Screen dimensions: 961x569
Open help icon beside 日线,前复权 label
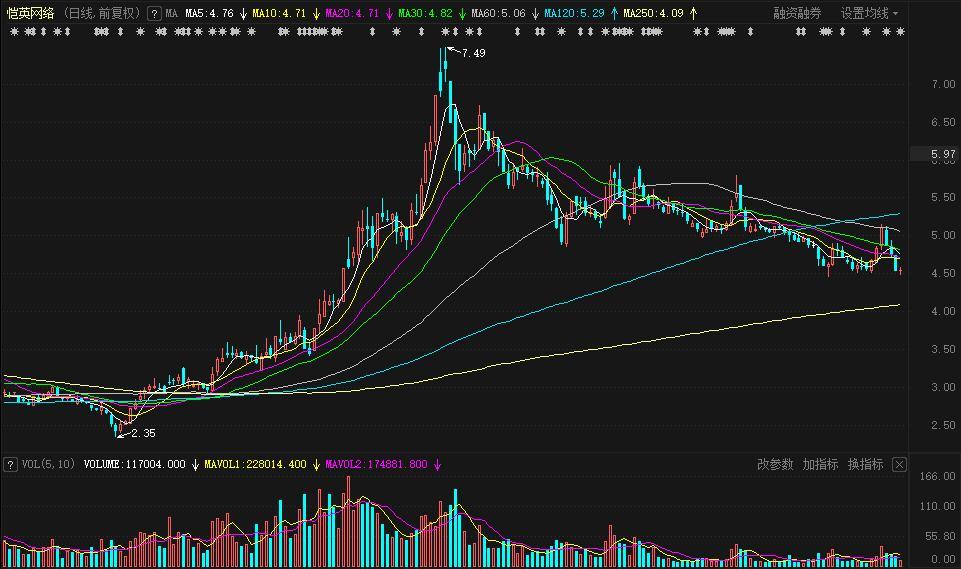(x=154, y=13)
